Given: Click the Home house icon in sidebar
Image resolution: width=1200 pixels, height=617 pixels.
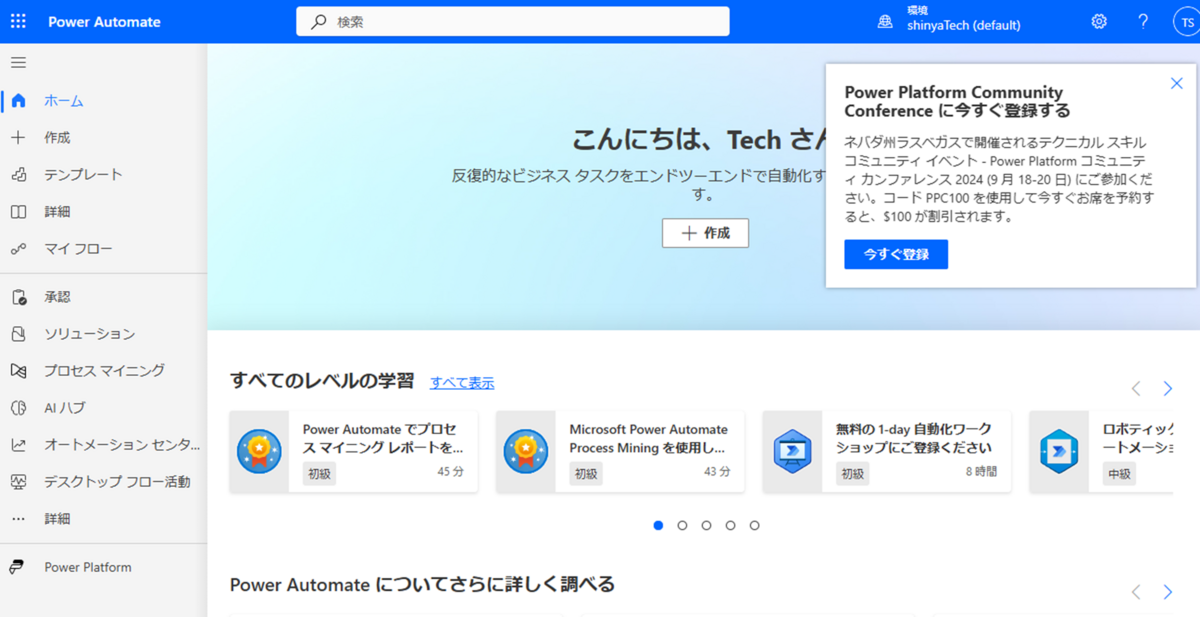Looking at the screenshot, I should pos(18,100).
